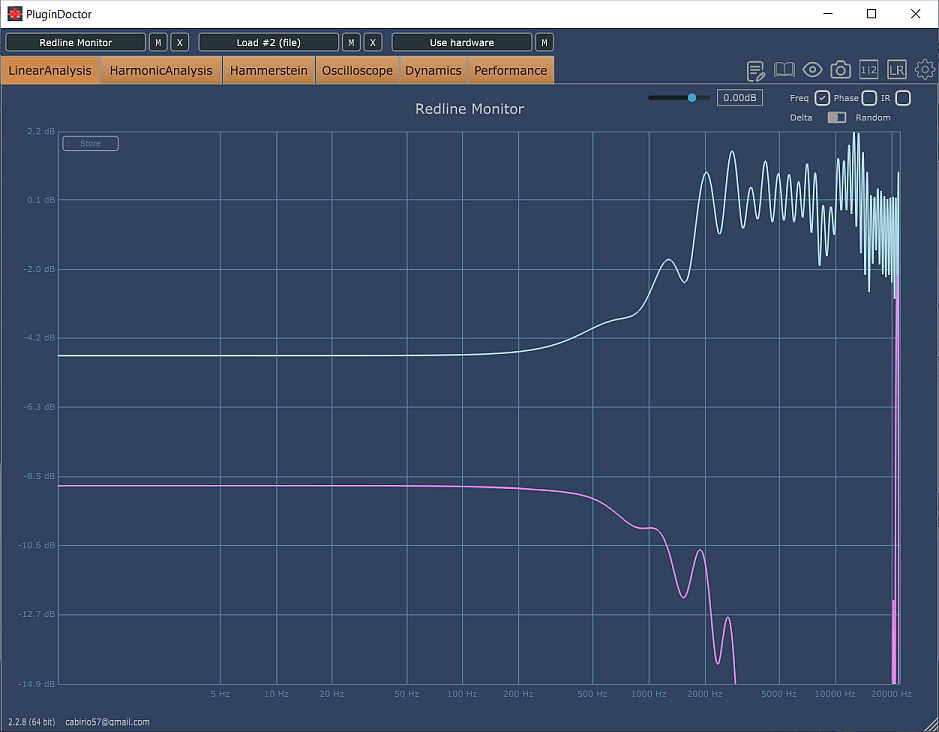The image size is (939, 732).
Task: Open the manual book icon
Action: coord(784,70)
